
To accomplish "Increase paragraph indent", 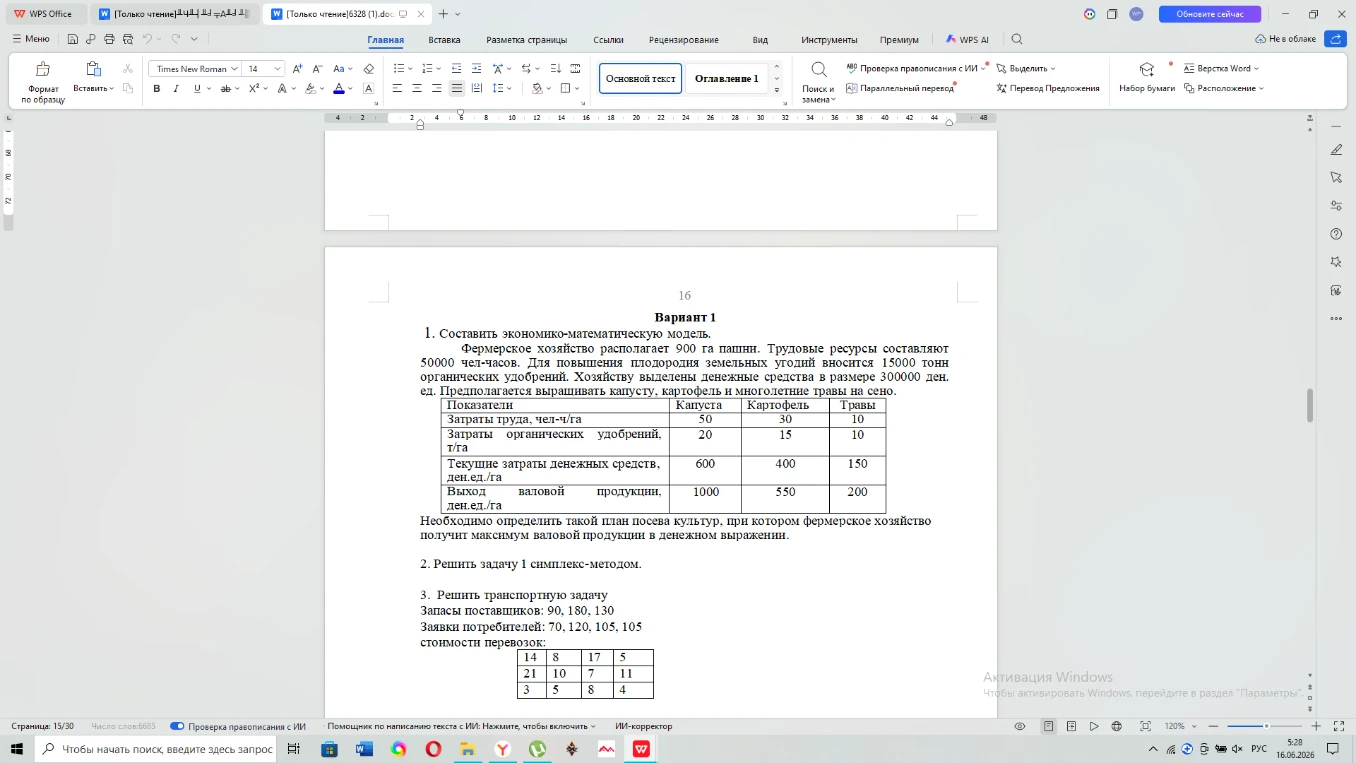I will [x=477, y=69].
